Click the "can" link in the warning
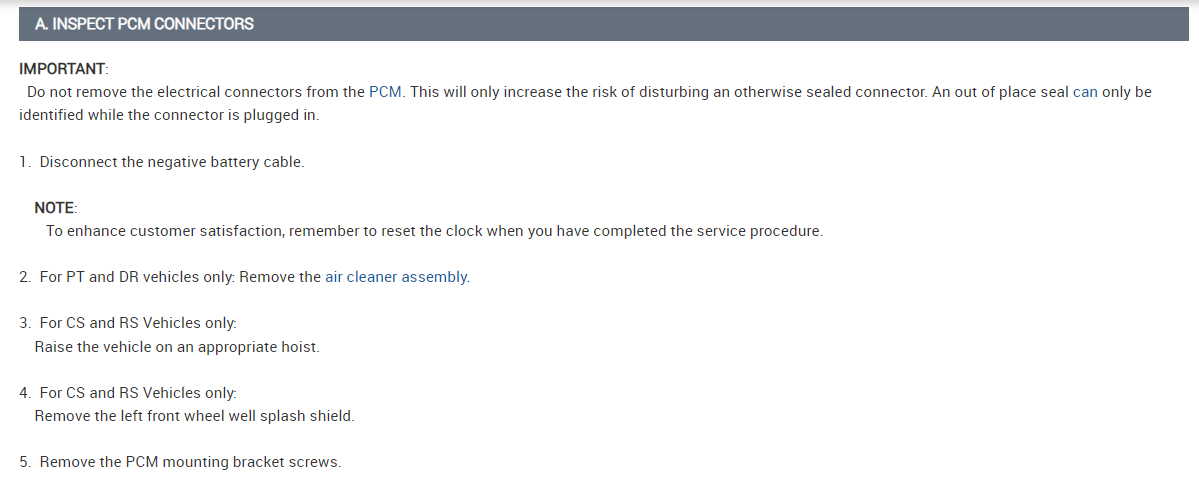This screenshot has height=500, width=1199. click(x=1085, y=92)
